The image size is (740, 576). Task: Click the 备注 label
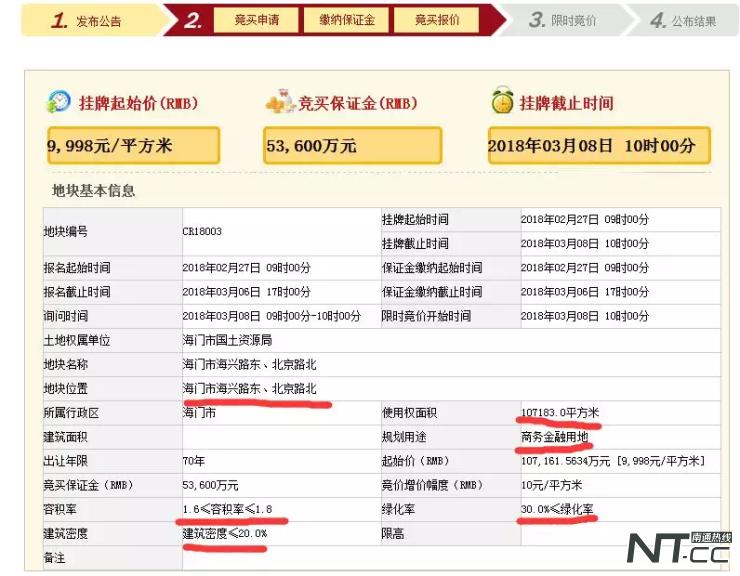[x=55, y=558]
